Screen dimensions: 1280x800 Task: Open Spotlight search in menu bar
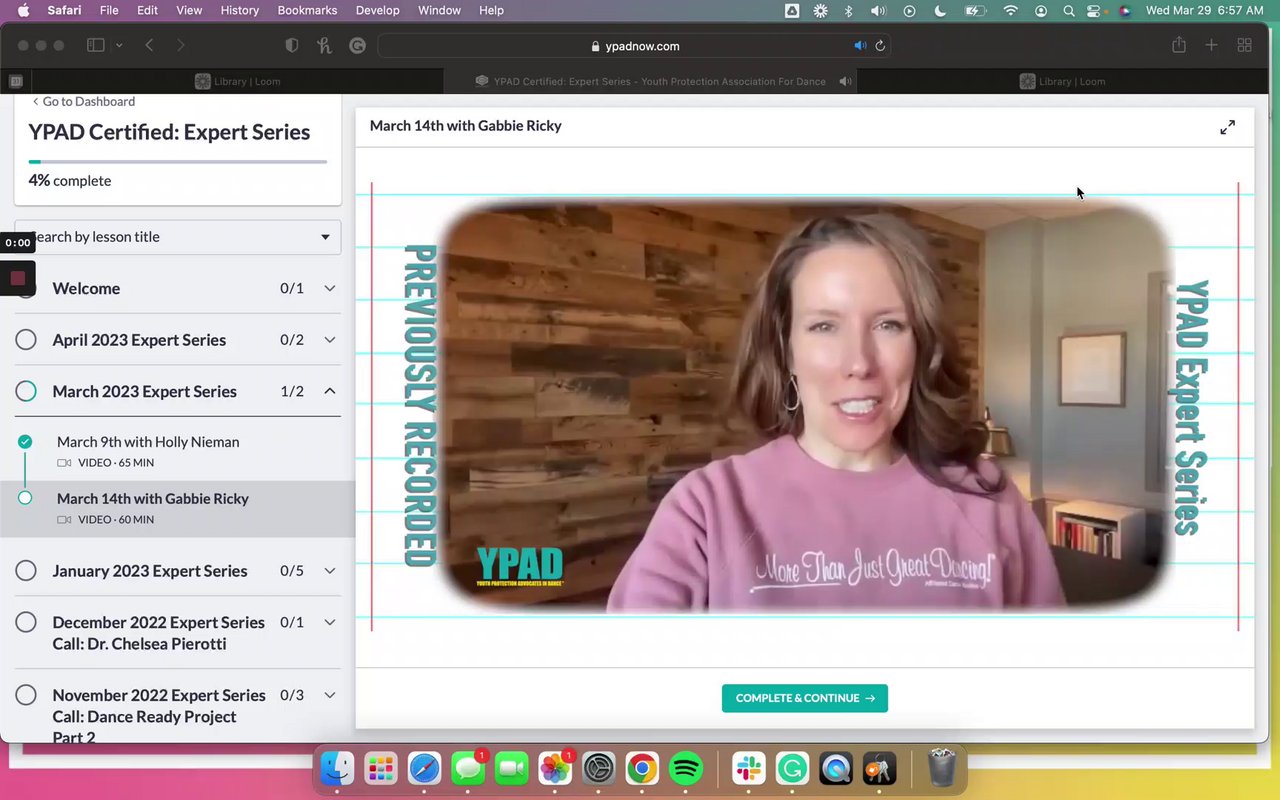(x=1069, y=10)
